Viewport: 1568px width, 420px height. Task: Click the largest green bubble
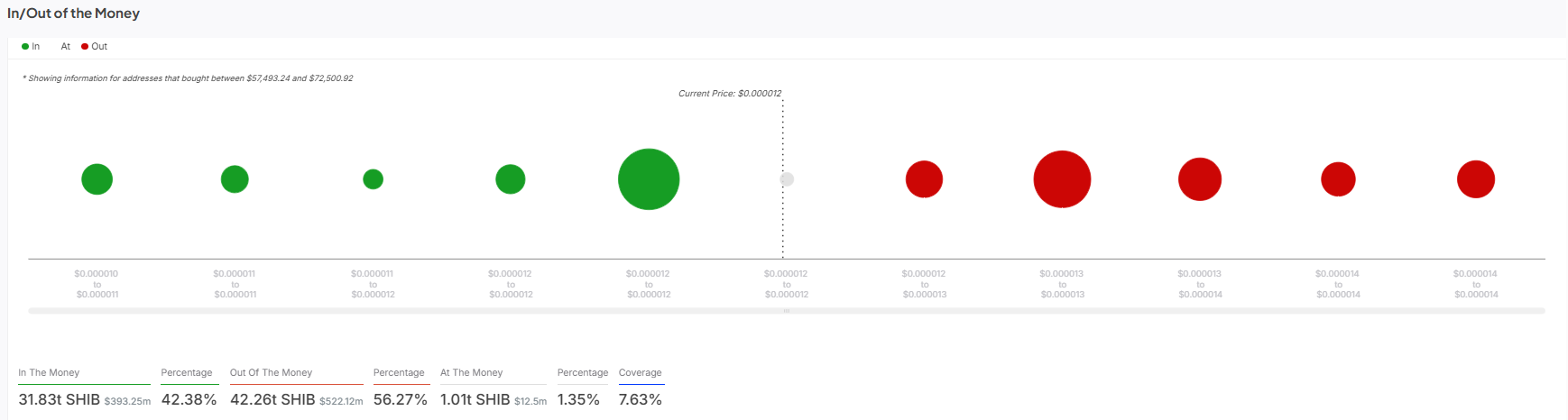click(648, 179)
